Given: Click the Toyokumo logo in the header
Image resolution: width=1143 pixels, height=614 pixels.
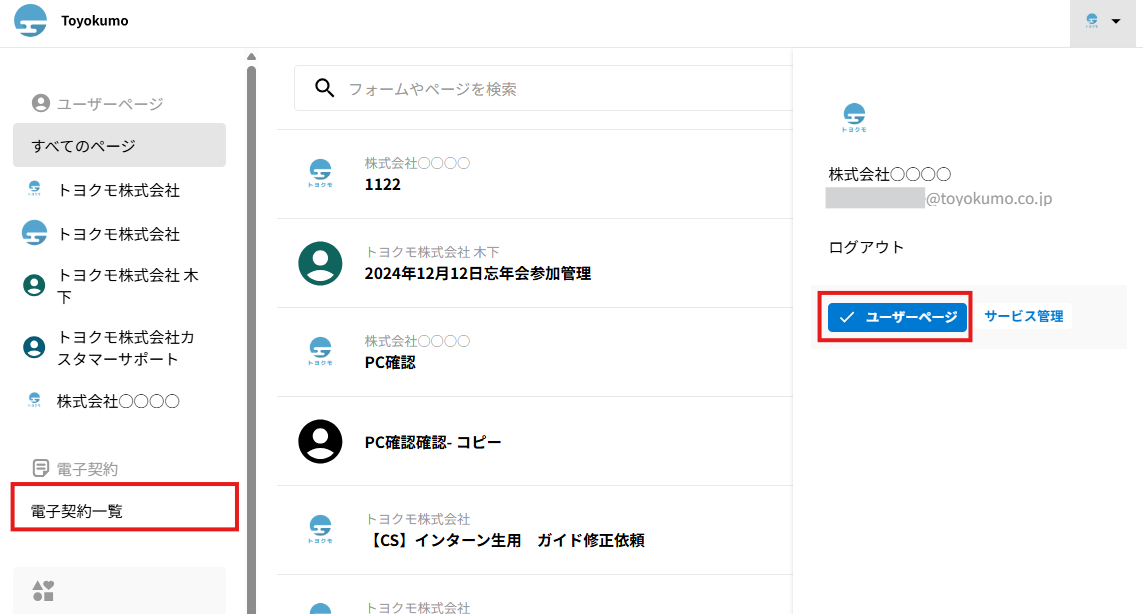Looking at the screenshot, I should click(x=30, y=21).
